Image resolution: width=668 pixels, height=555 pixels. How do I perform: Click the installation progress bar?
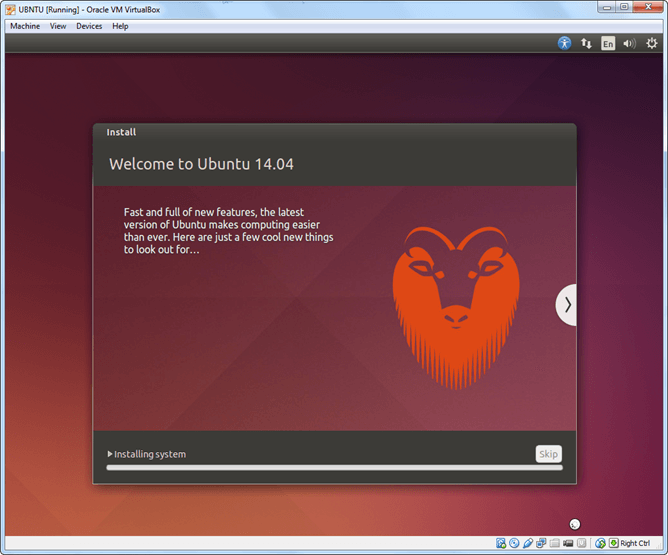(334, 467)
